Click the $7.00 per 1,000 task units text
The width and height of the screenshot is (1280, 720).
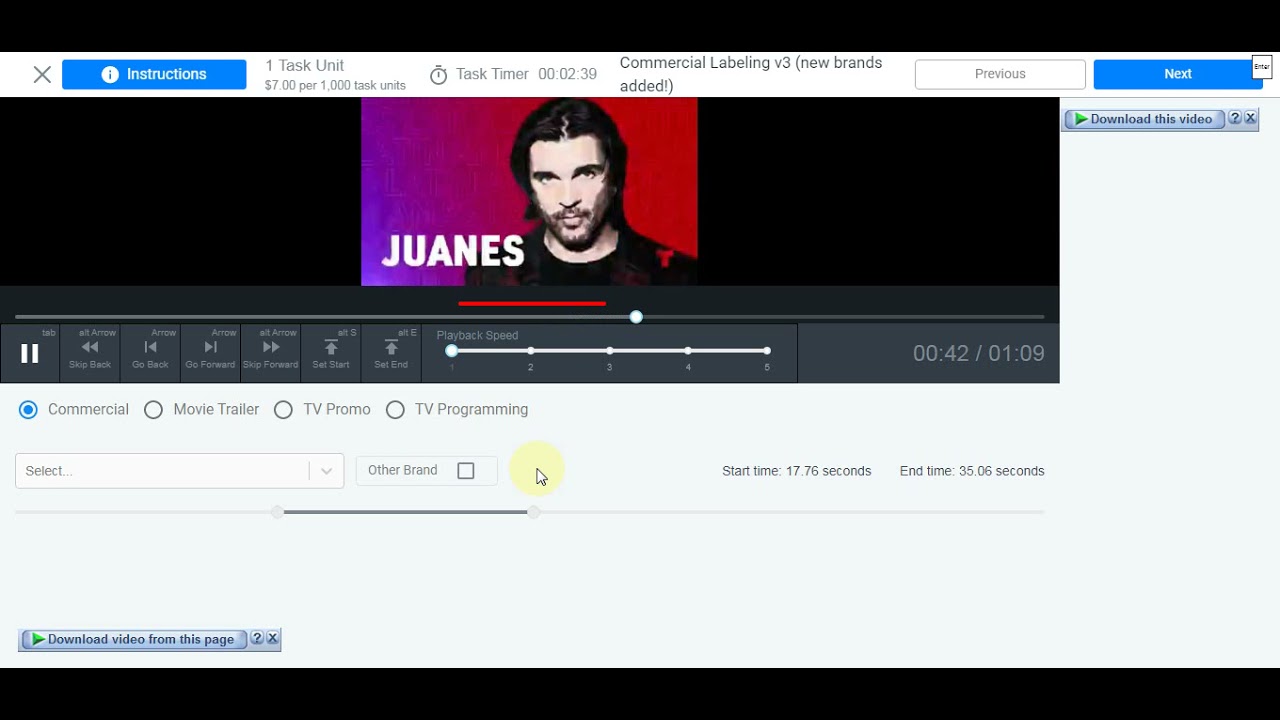[x=335, y=86]
